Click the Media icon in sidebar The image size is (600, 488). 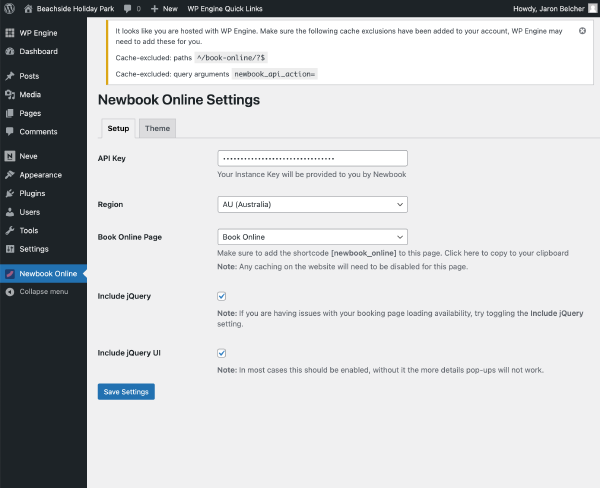click(x=10, y=95)
